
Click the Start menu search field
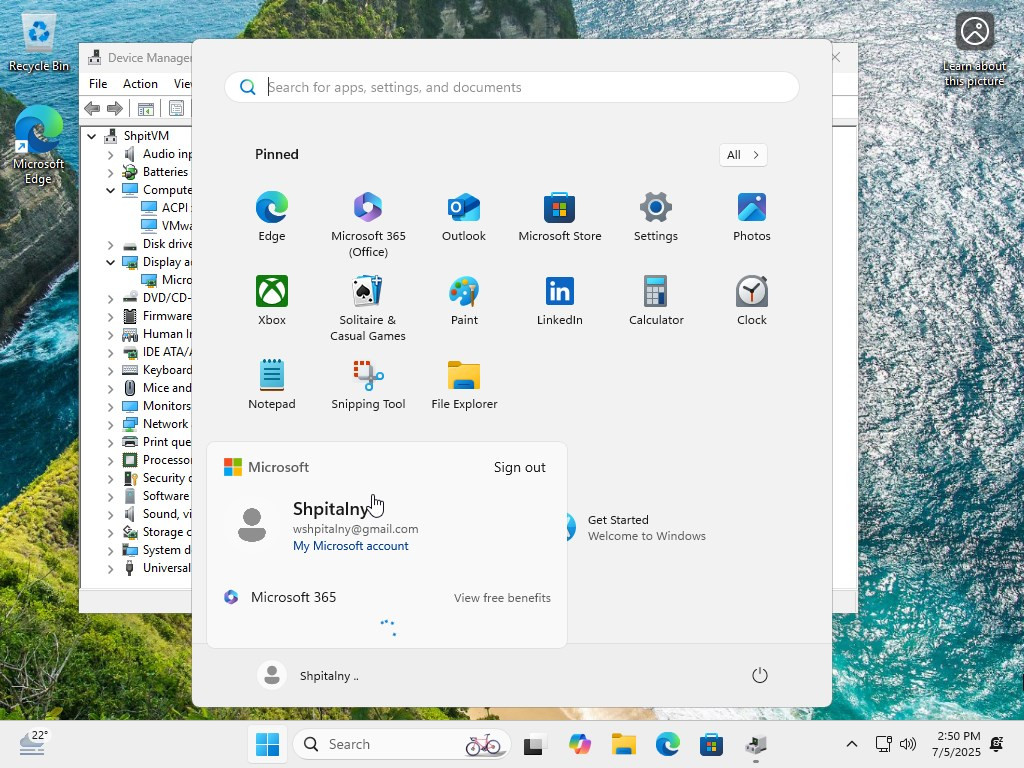[x=512, y=87]
